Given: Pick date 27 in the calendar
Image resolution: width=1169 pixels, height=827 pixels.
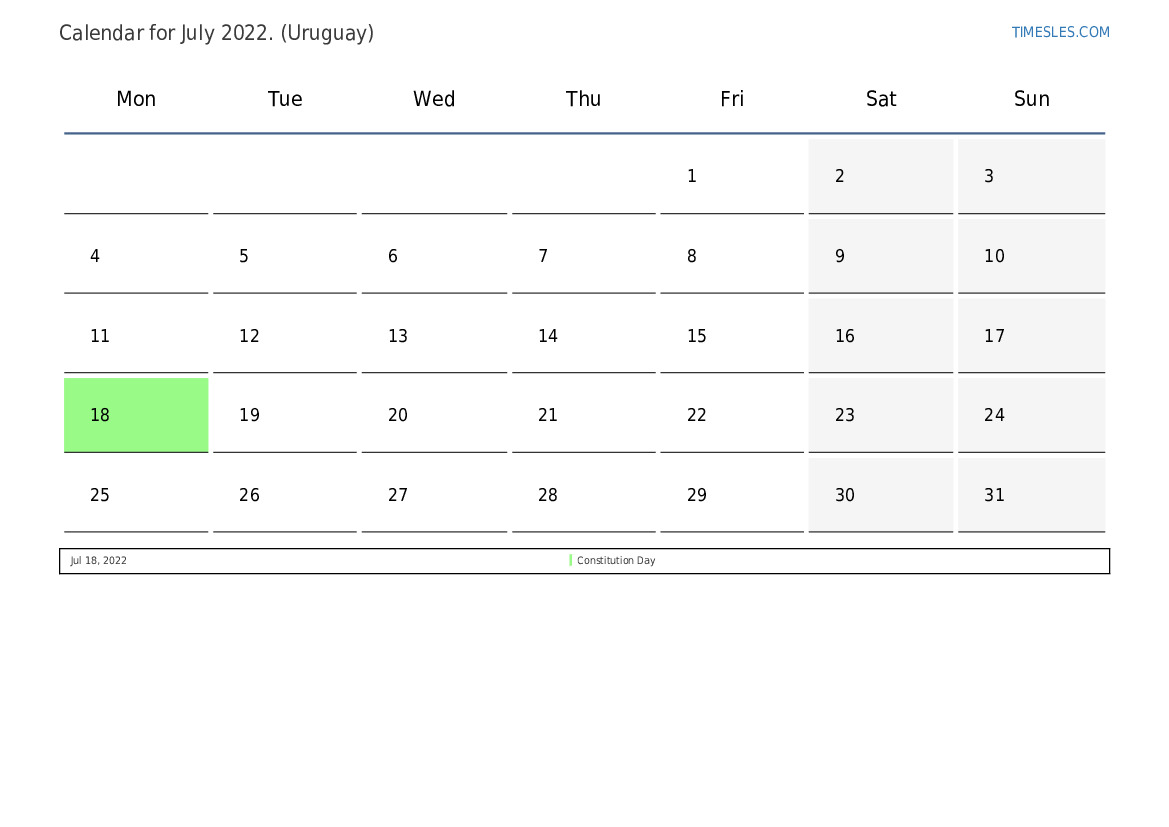Looking at the screenshot, I should pos(434,495).
